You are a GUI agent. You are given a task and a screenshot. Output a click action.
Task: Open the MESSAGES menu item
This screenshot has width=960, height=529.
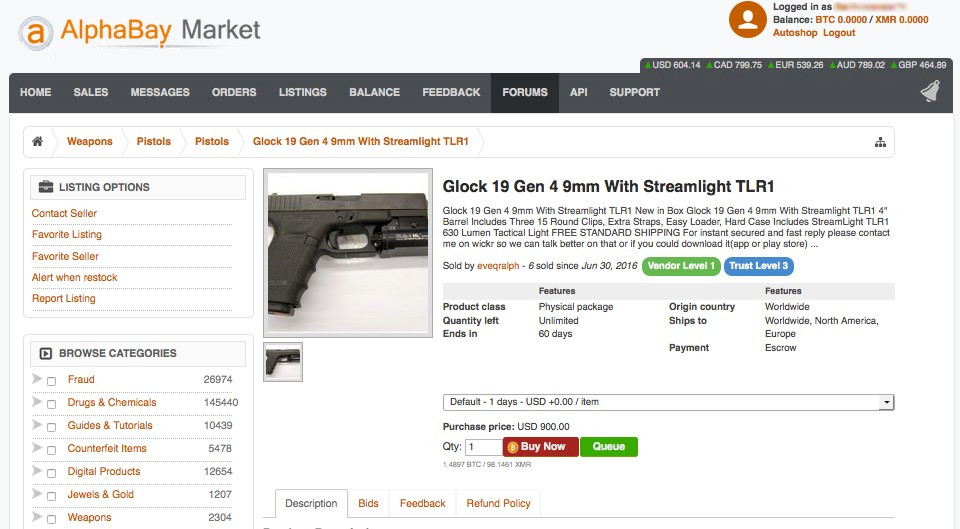click(x=160, y=92)
